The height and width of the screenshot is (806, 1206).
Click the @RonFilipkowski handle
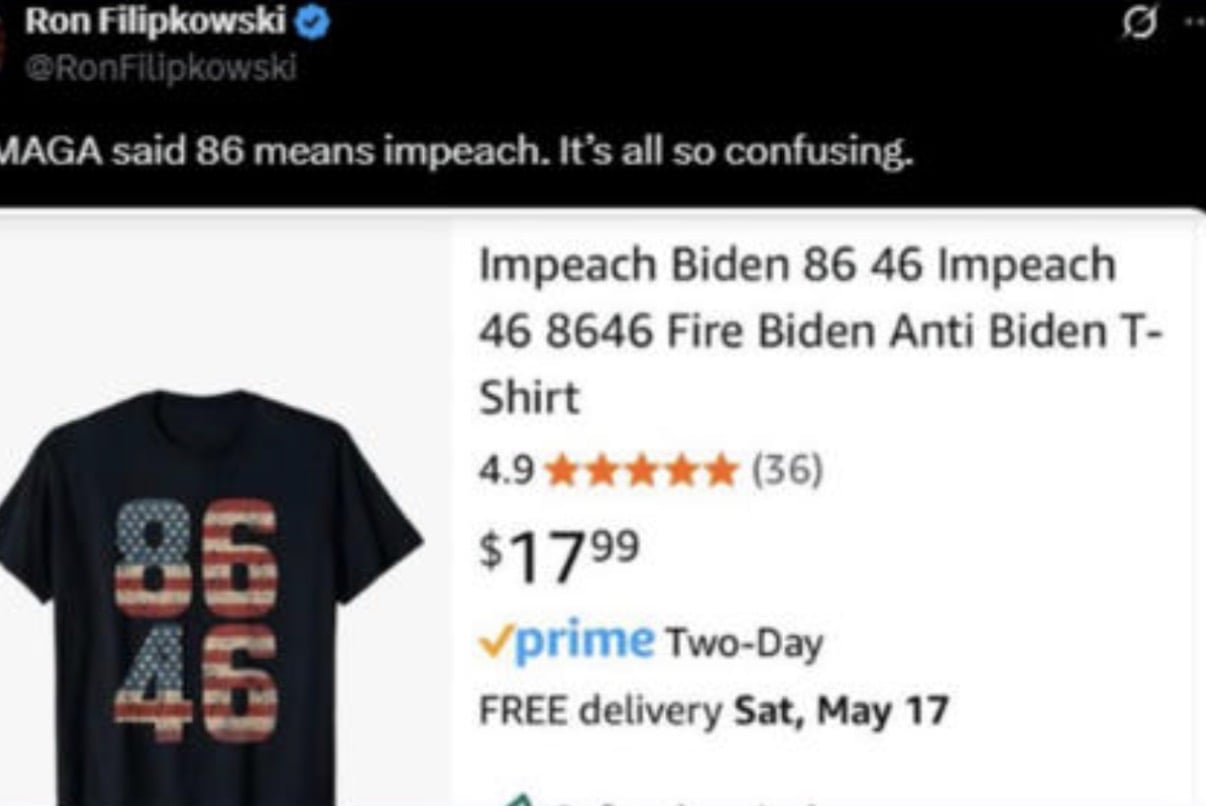(160, 68)
